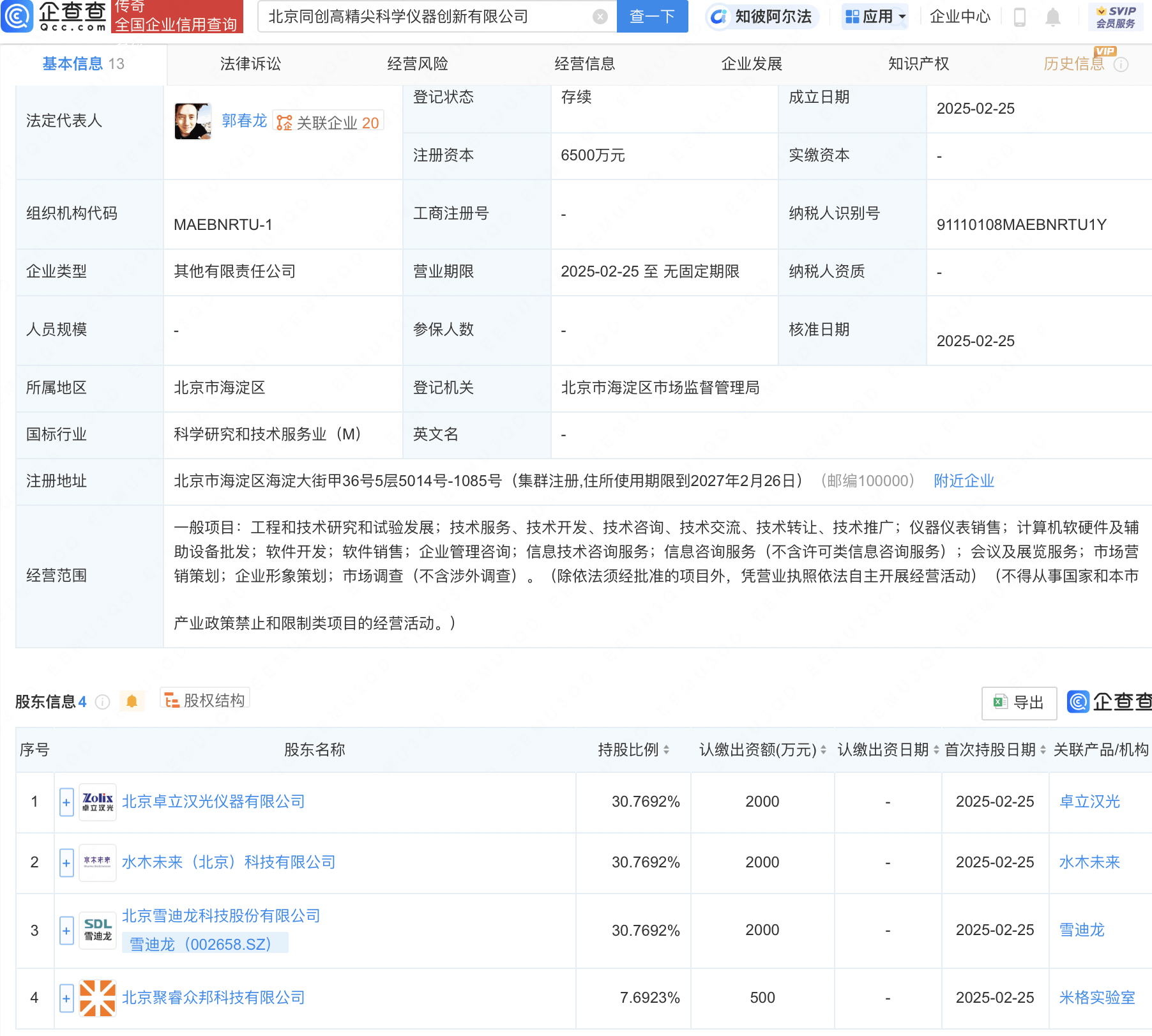Image resolution: width=1152 pixels, height=1036 pixels.
Task: Open 北京聚睿众邦科技有限公司 link
Action: (213, 998)
